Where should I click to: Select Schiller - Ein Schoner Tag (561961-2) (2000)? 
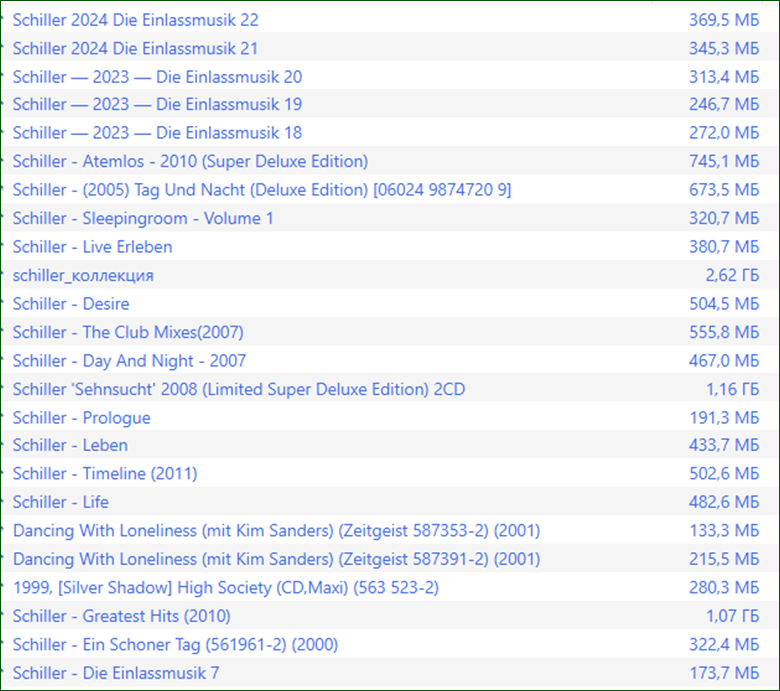click(x=176, y=645)
